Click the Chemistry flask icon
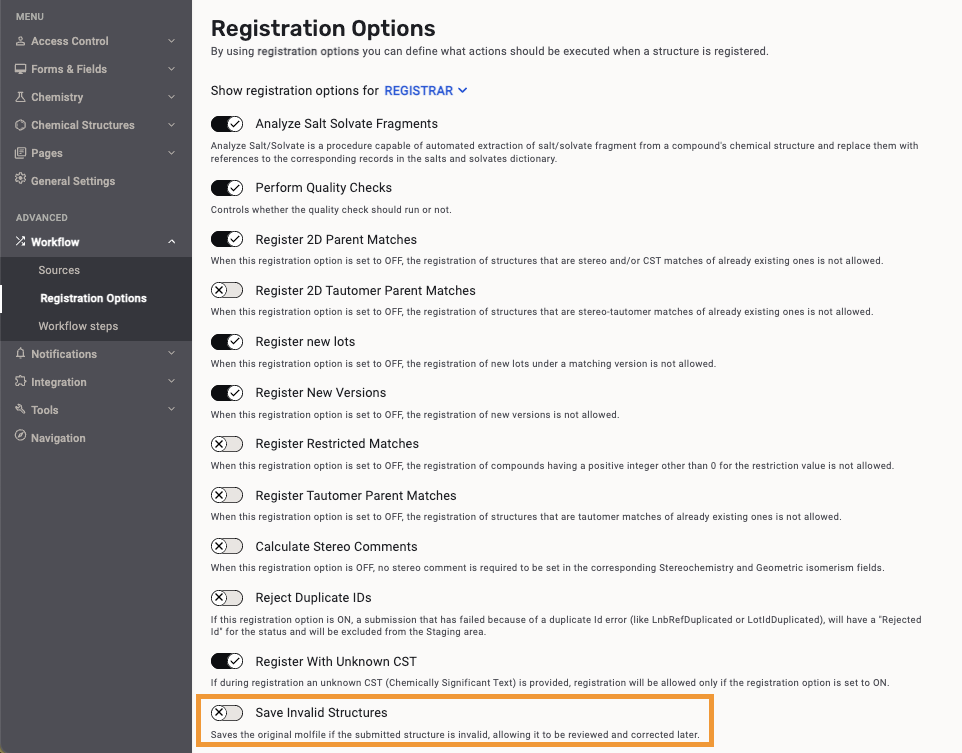The image size is (962, 753). point(21,97)
